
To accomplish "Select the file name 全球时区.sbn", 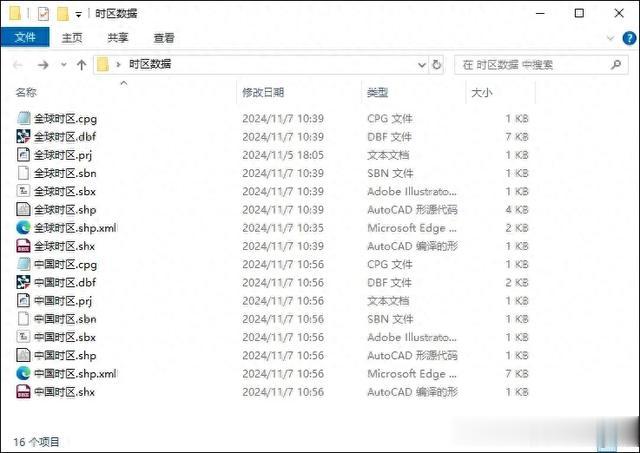I will coord(65,173).
